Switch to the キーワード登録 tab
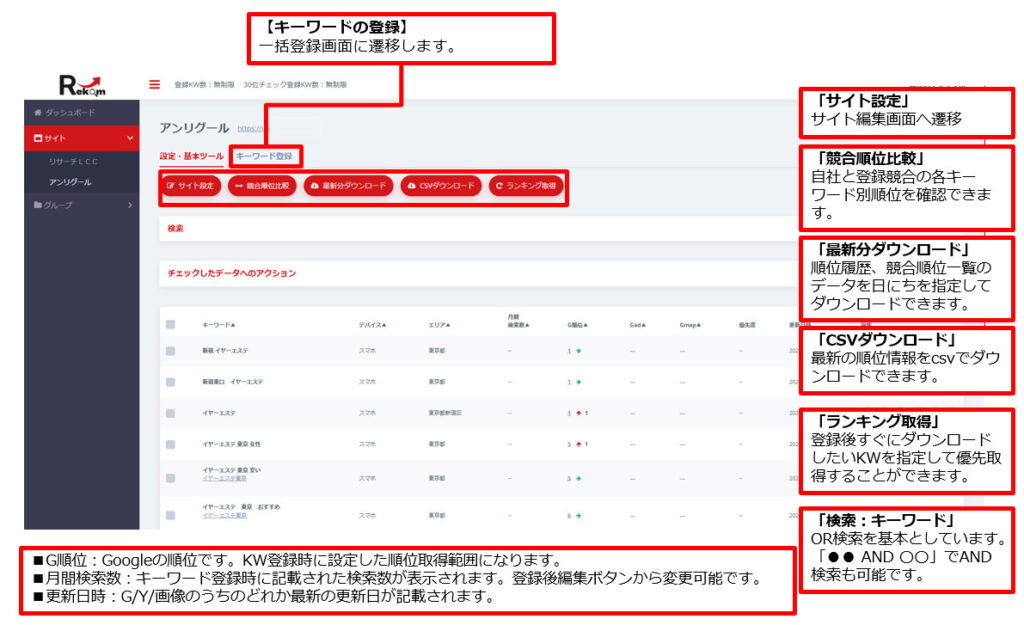Image resolution: width=1024 pixels, height=625 pixels. click(264, 156)
